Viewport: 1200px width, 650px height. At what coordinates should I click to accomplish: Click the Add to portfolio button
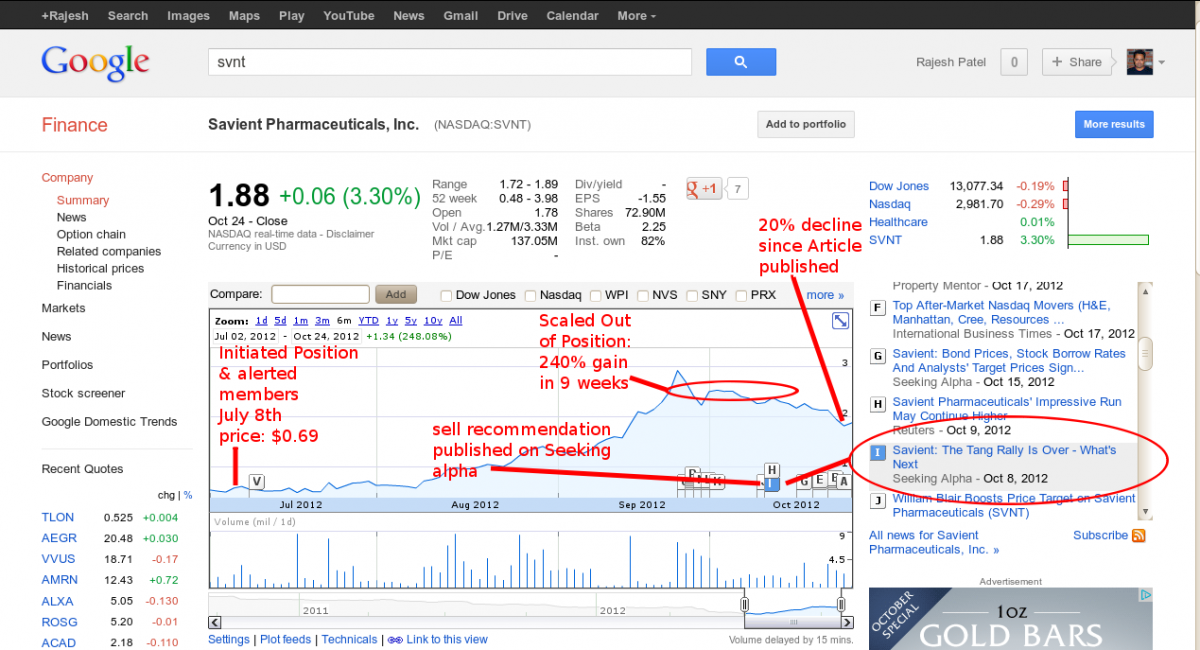pos(806,125)
